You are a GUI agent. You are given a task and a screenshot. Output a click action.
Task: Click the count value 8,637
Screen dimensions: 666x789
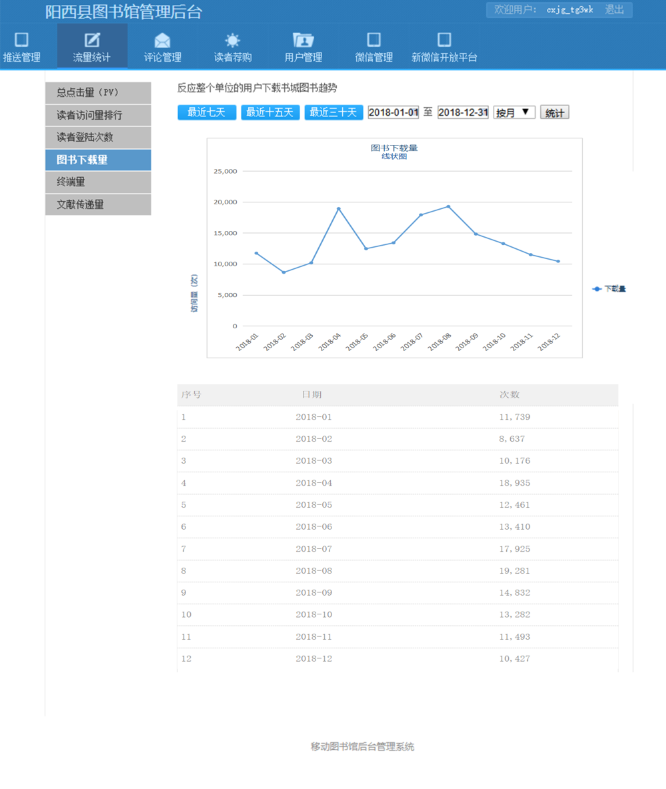[x=512, y=439]
